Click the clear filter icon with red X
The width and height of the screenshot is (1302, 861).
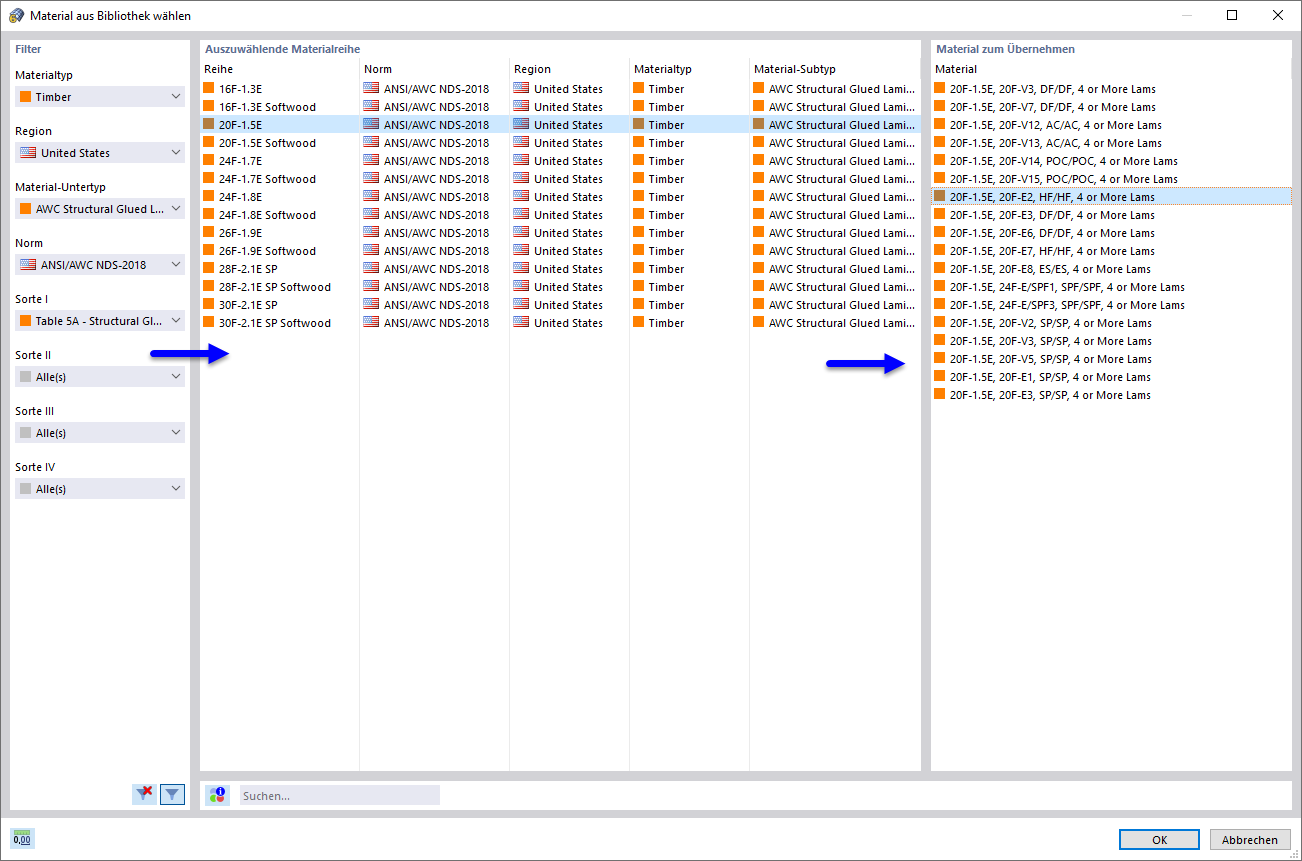[145, 795]
